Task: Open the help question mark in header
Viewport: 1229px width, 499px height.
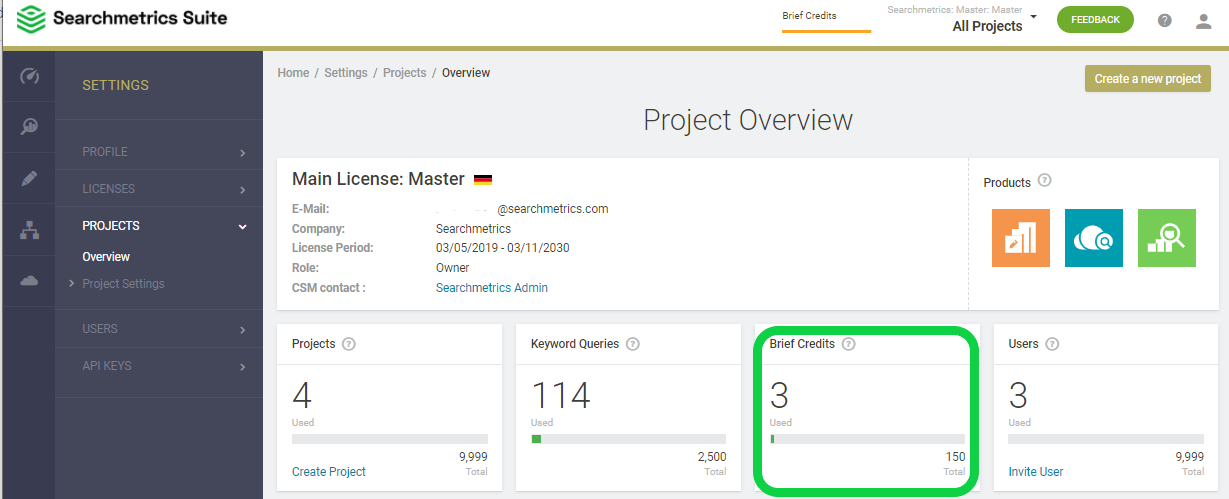Action: point(1165,20)
